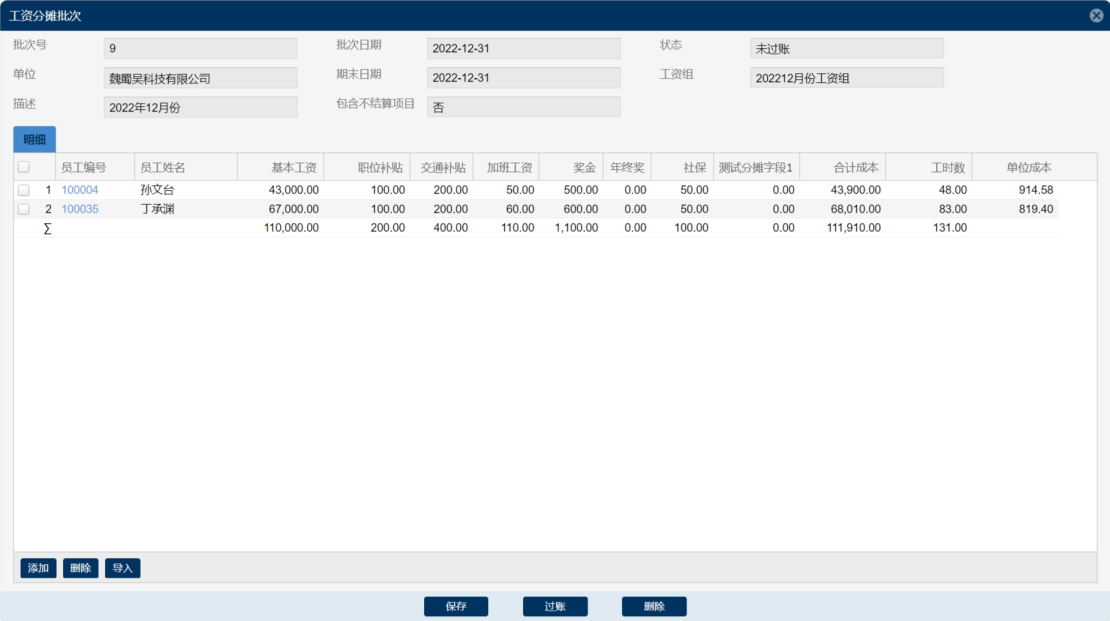The width and height of the screenshot is (1110, 621).
Task: Click the 描述 field with 2022年12月份
Action: 200,107
